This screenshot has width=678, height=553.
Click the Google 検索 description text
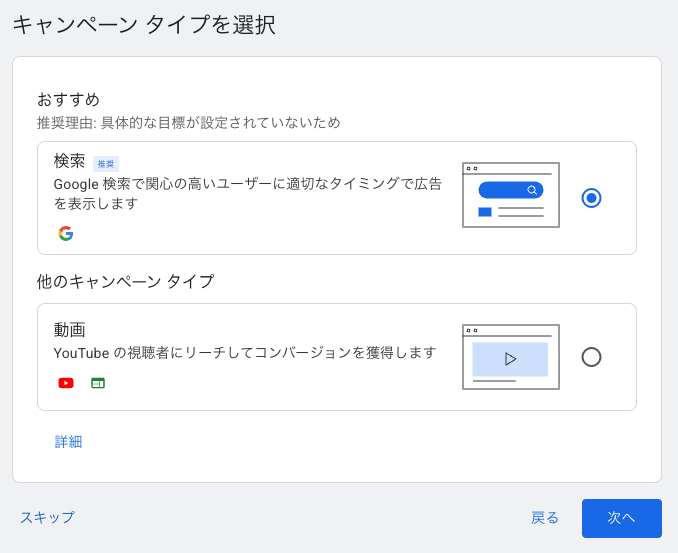click(247, 193)
